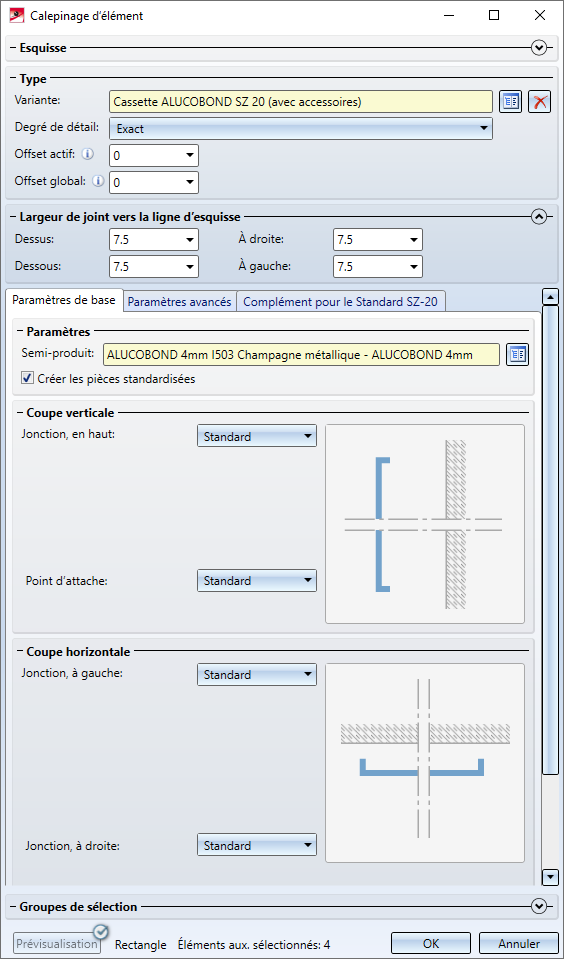This screenshot has width=564, height=959.
Task: Clear the Variante with the red X icon
Action: tap(540, 102)
